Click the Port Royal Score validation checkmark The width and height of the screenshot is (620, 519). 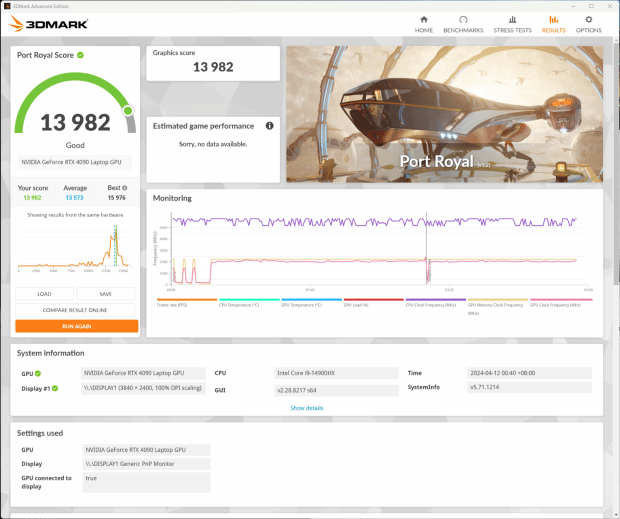[x=80, y=55]
